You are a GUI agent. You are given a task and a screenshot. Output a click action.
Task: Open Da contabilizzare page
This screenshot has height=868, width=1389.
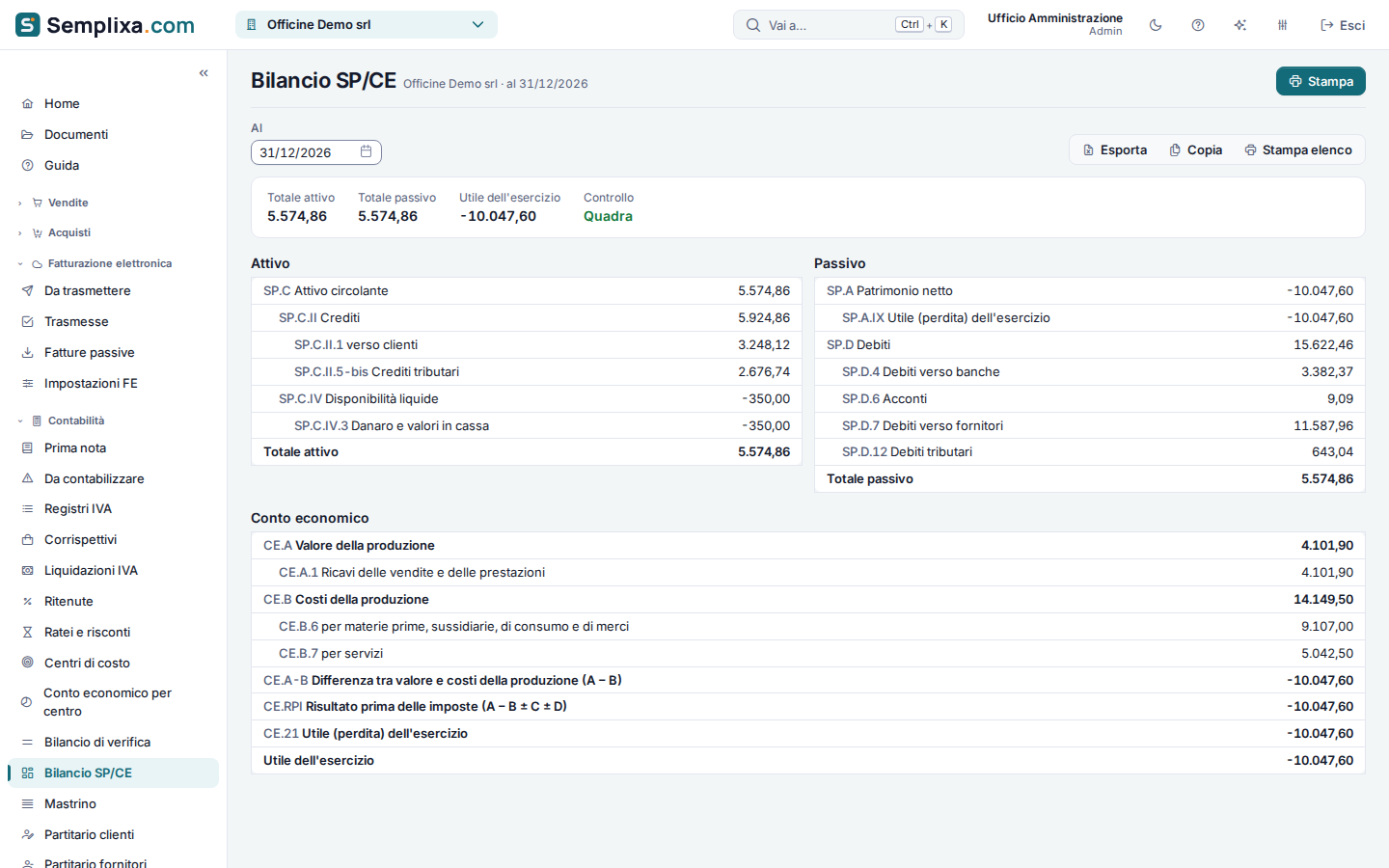pyautogui.click(x=113, y=478)
